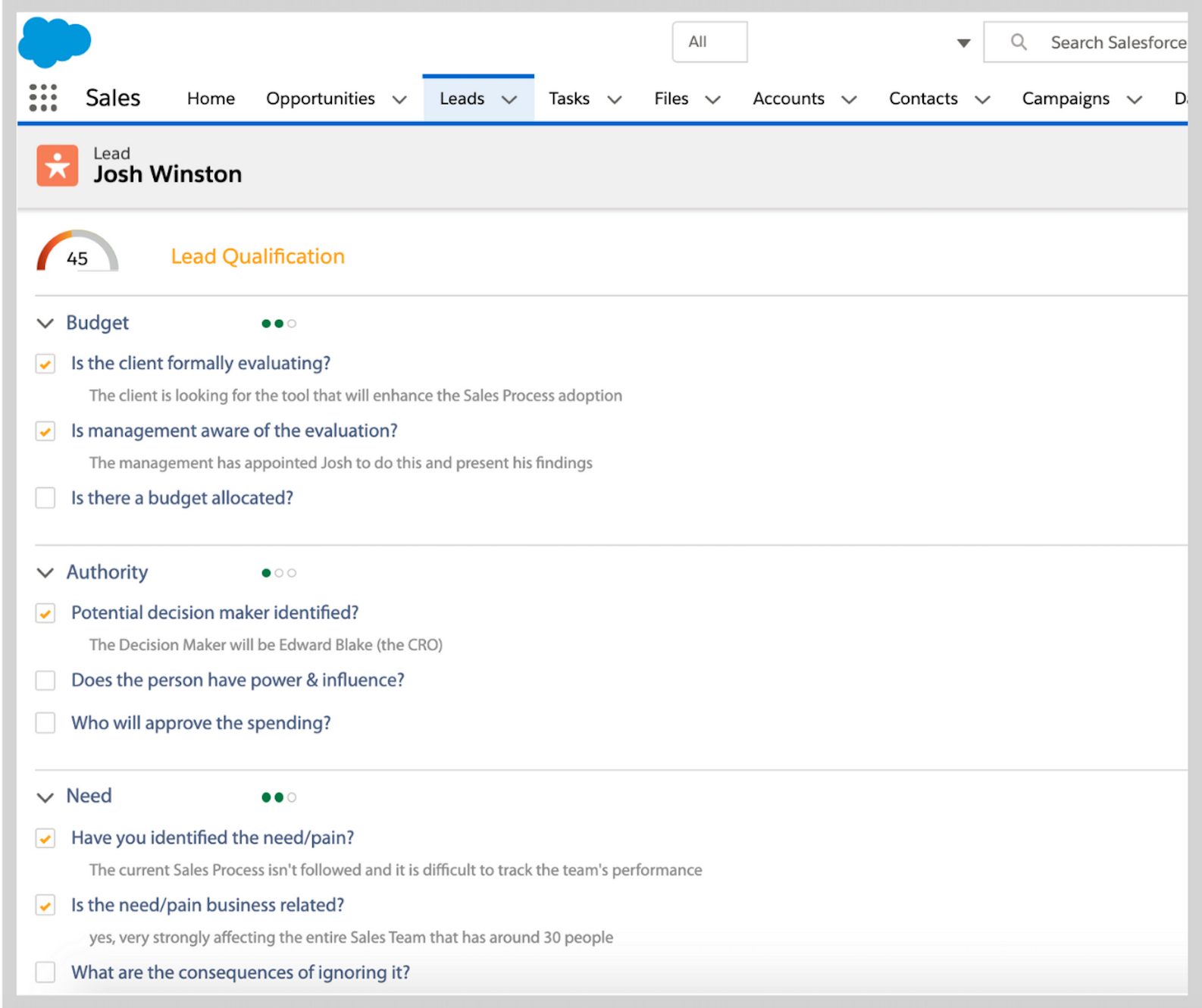
Task: Open the Accounts tab dropdown arrow
Action: 849,99
